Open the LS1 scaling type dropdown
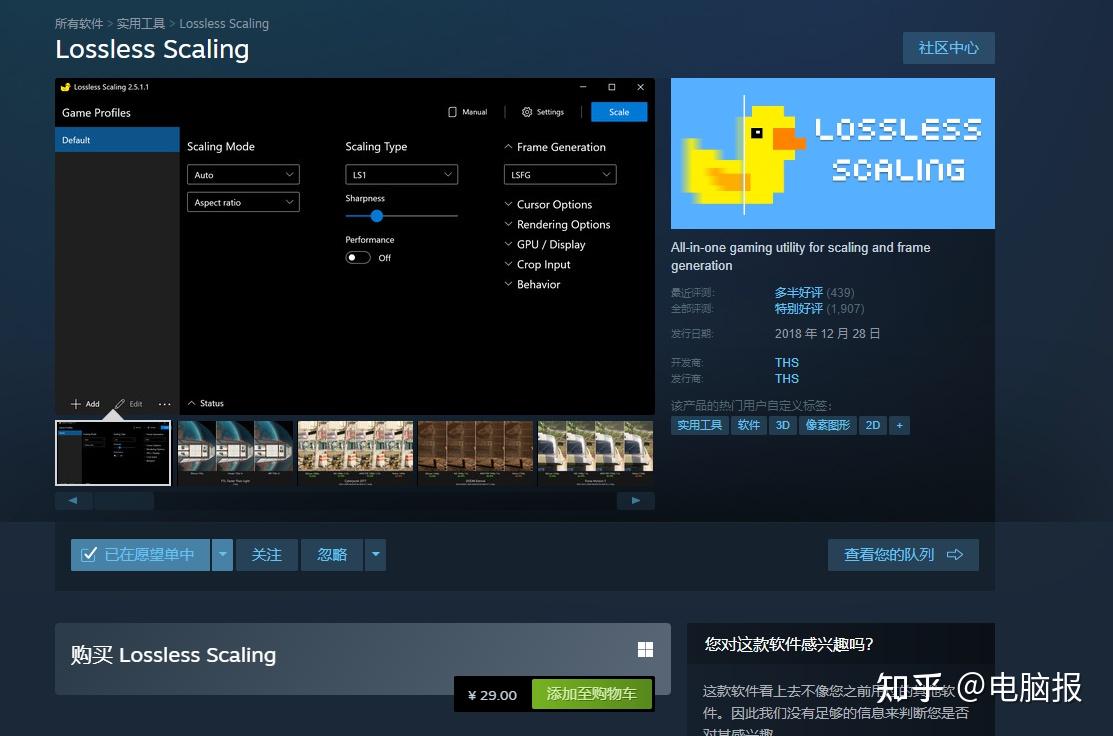 click(402, 175)
